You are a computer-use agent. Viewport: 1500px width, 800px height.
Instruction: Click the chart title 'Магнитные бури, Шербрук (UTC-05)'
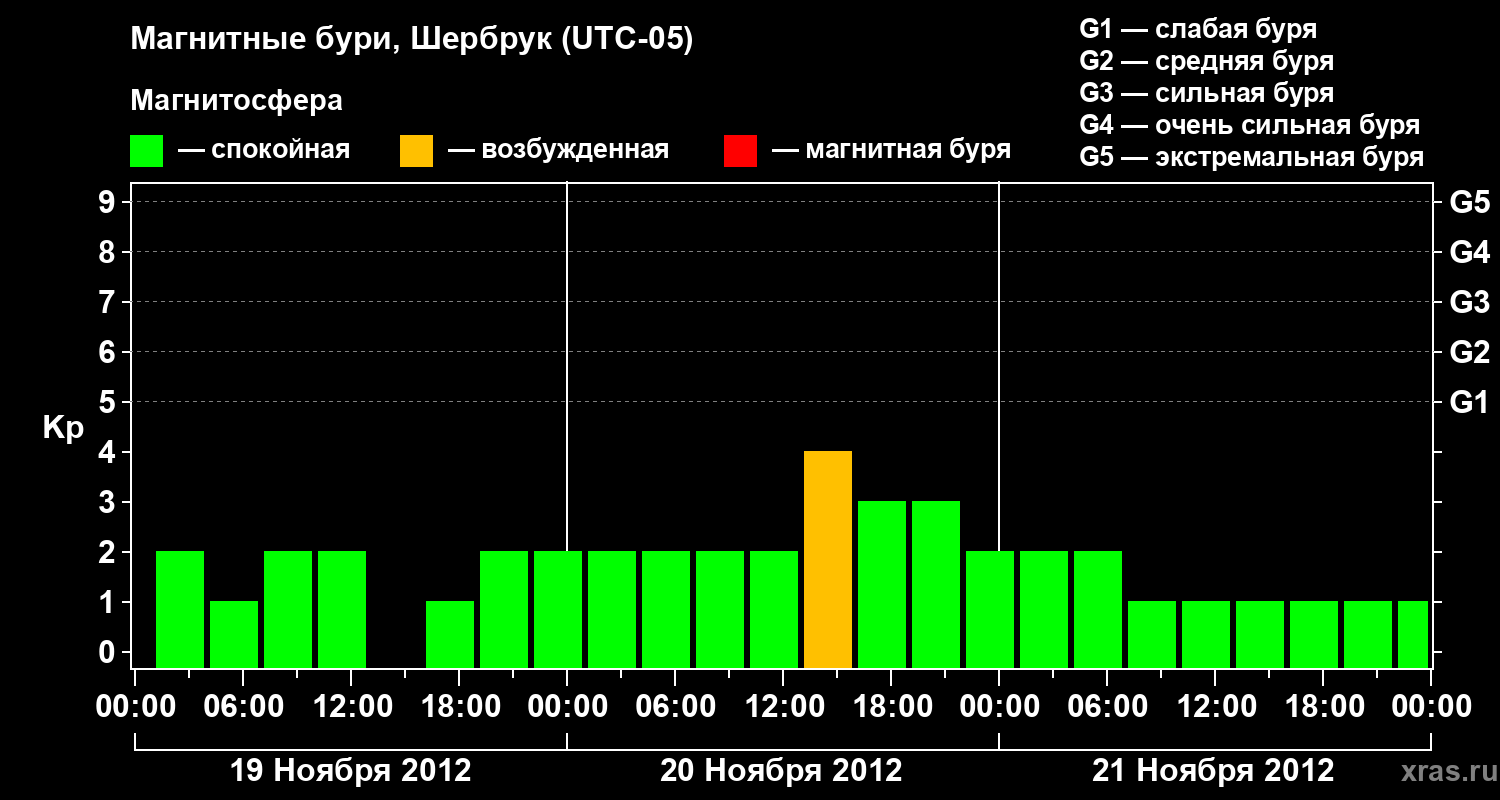(411, 40)
